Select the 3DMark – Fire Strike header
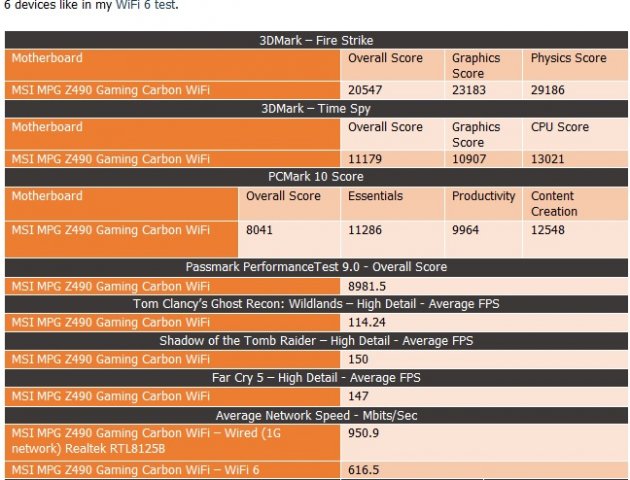 point(316,40)
